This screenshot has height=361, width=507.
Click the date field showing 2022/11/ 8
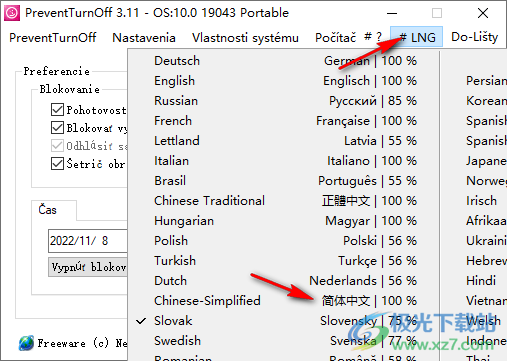pyautogui.click(x=88, y=241)
